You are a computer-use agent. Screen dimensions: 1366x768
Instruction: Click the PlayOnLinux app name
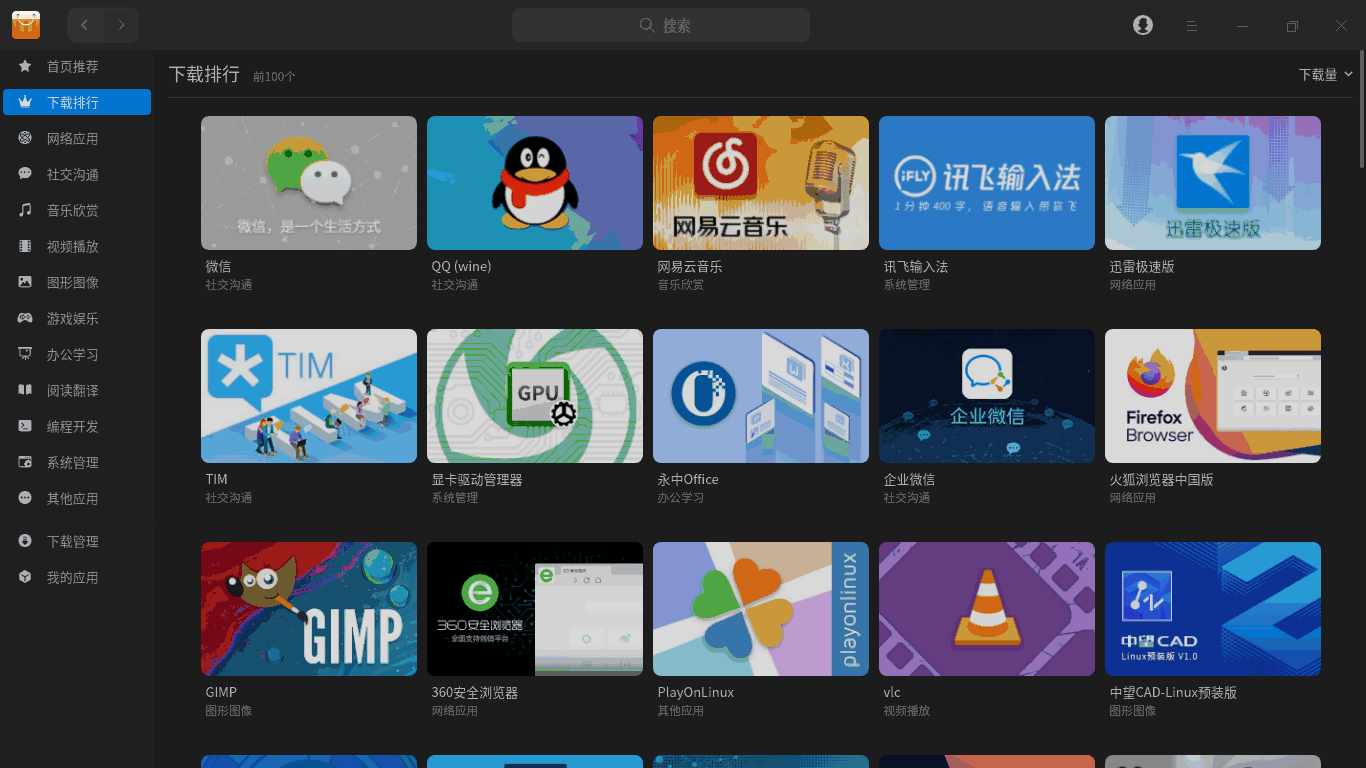tap(696, 693)
